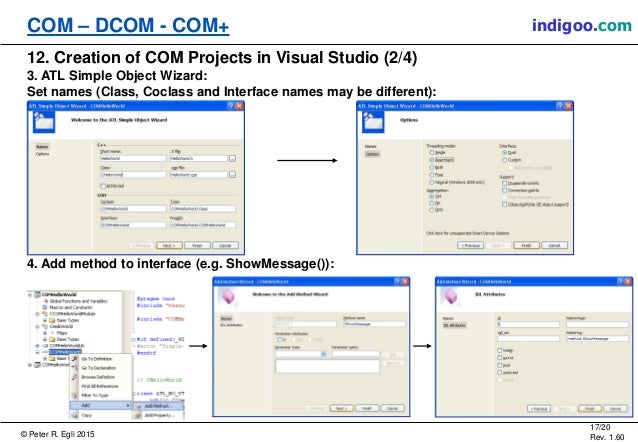The image size is (638, 442).
Task: Browse for the .h file with ellipsis button
Action: (x=232, y=158)
